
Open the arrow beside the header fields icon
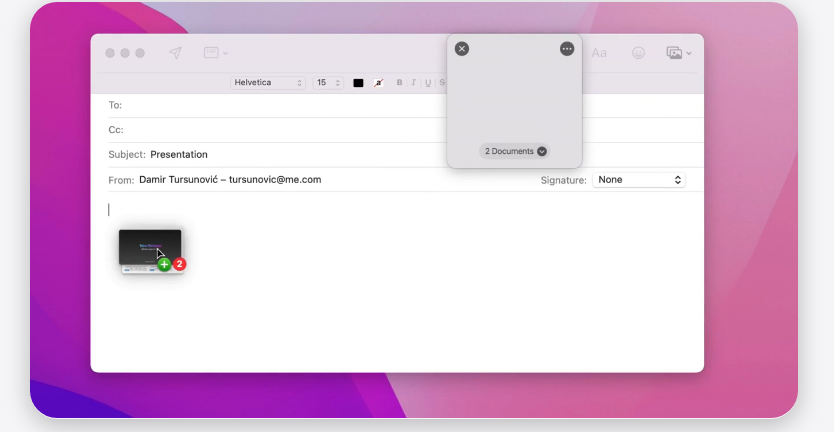click(226, 53)
